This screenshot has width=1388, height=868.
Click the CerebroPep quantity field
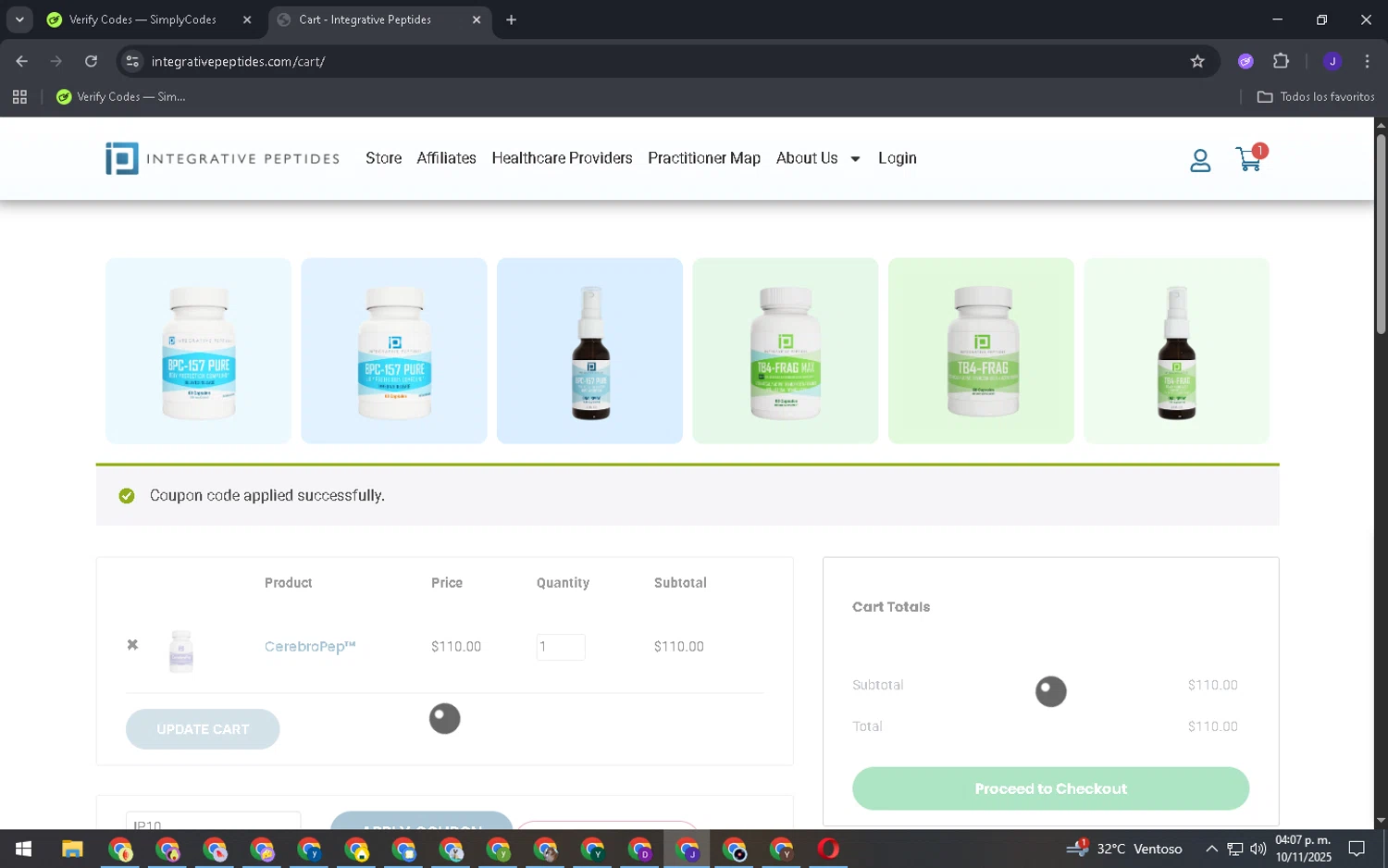(561, 647)
